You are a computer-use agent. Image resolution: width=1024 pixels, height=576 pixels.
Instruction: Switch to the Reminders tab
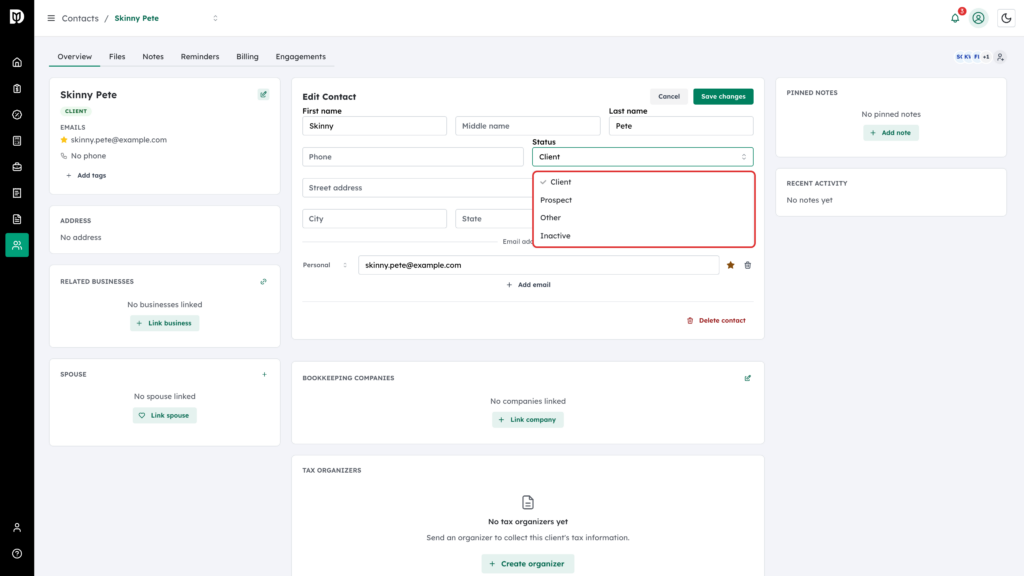point(200,57)
